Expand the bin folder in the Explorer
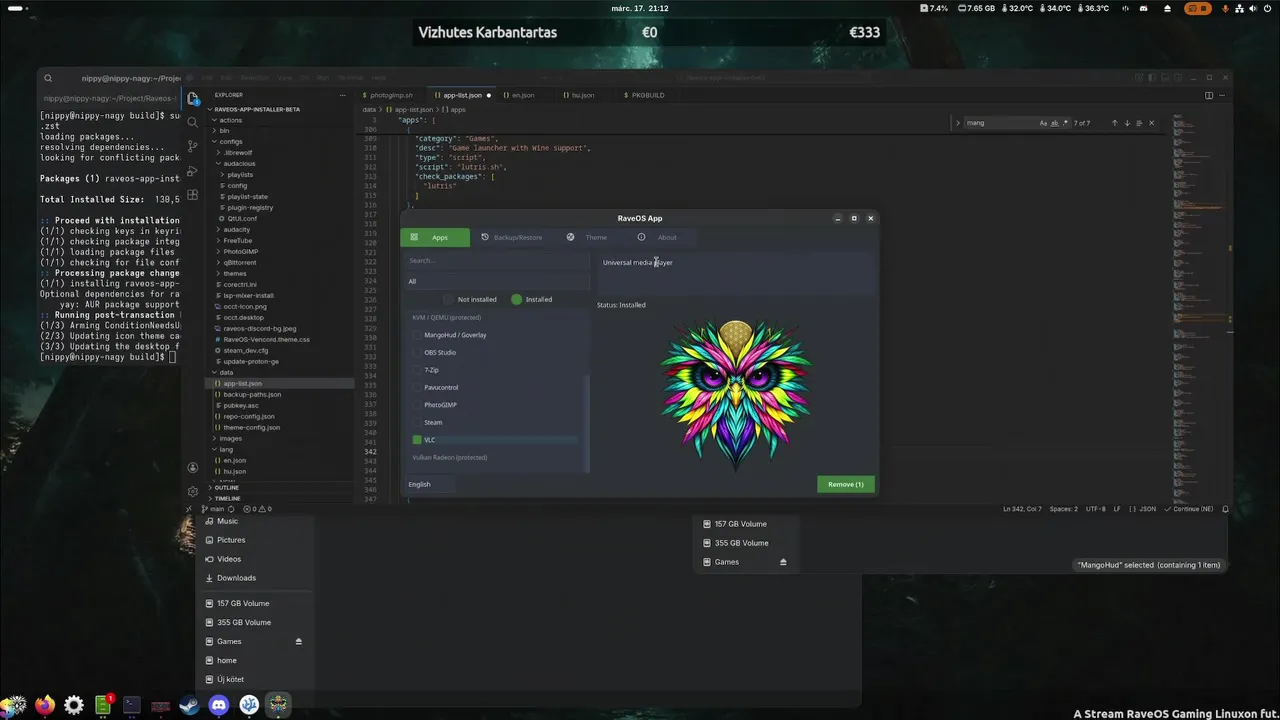 225,131
